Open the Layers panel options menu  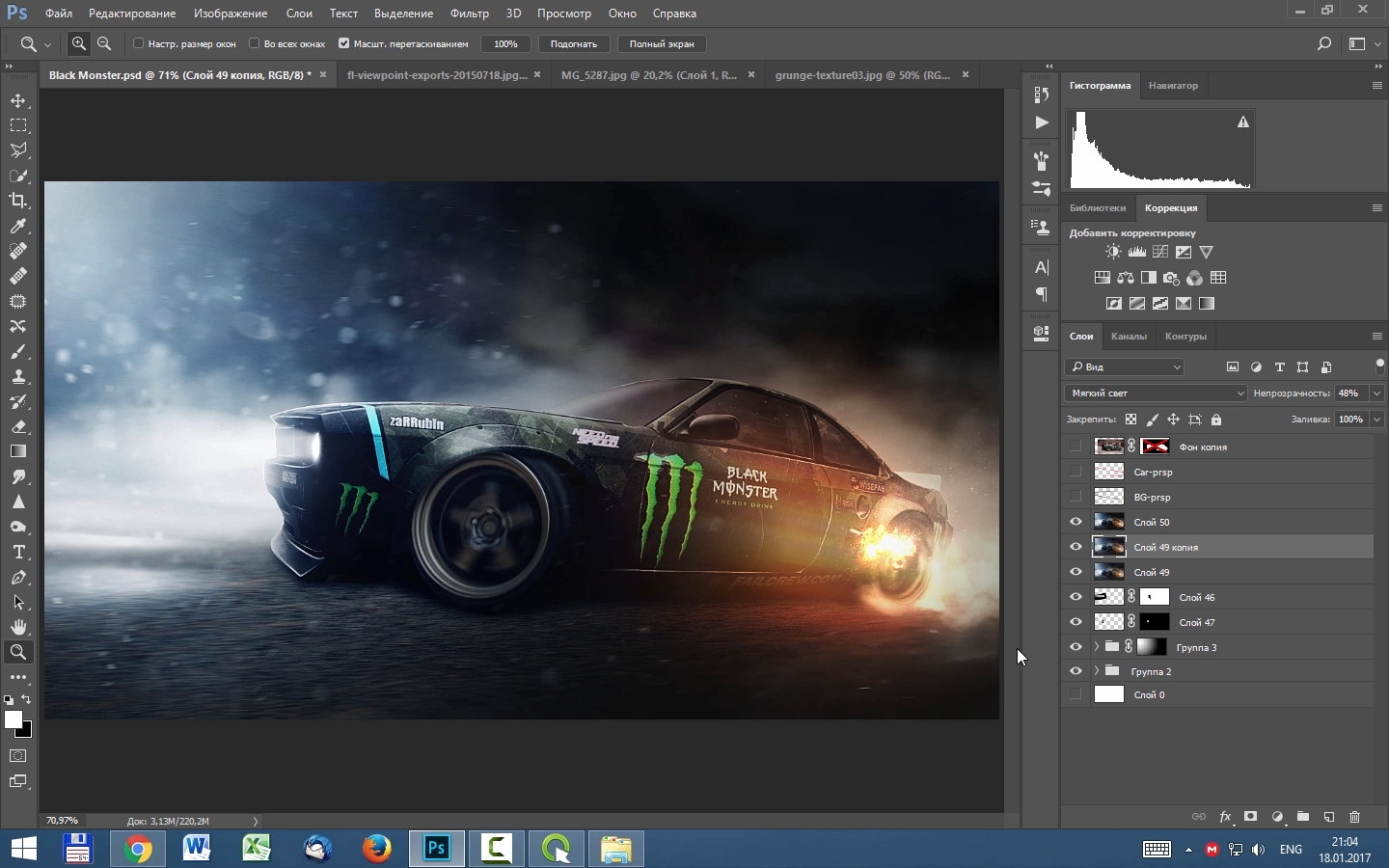(x=1376, y=337)
